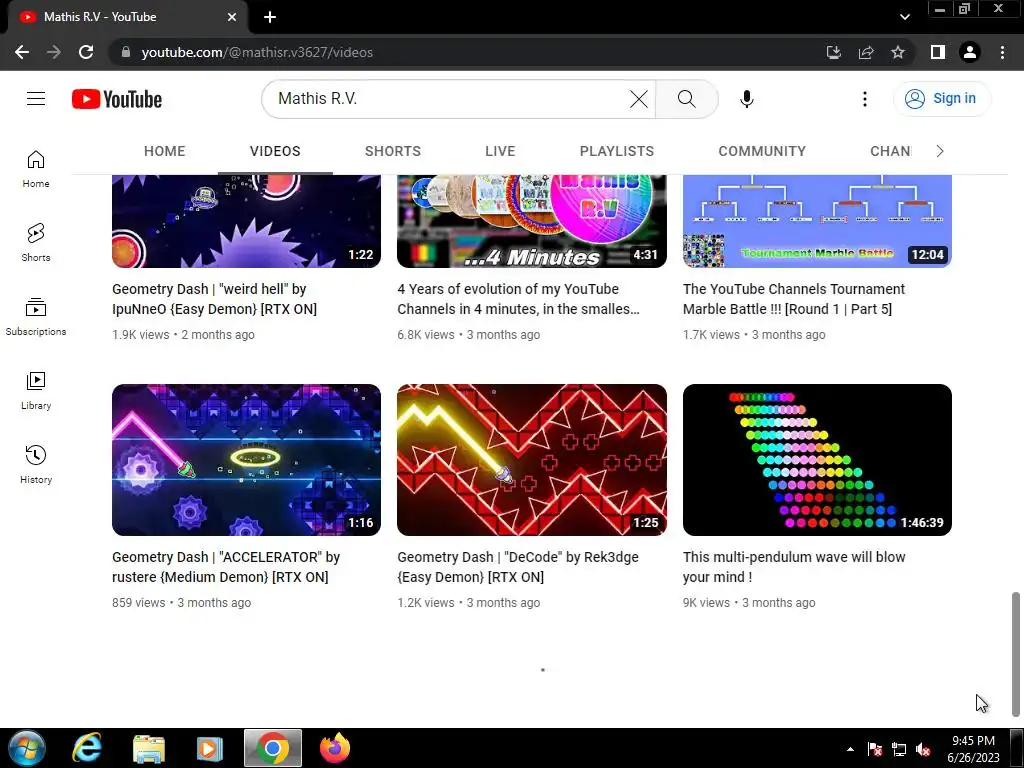The width and height of the screenshot is (1024, 768).
Task: Open "ACCELERATOR" by rustere video title
Action: pos(226,567)
